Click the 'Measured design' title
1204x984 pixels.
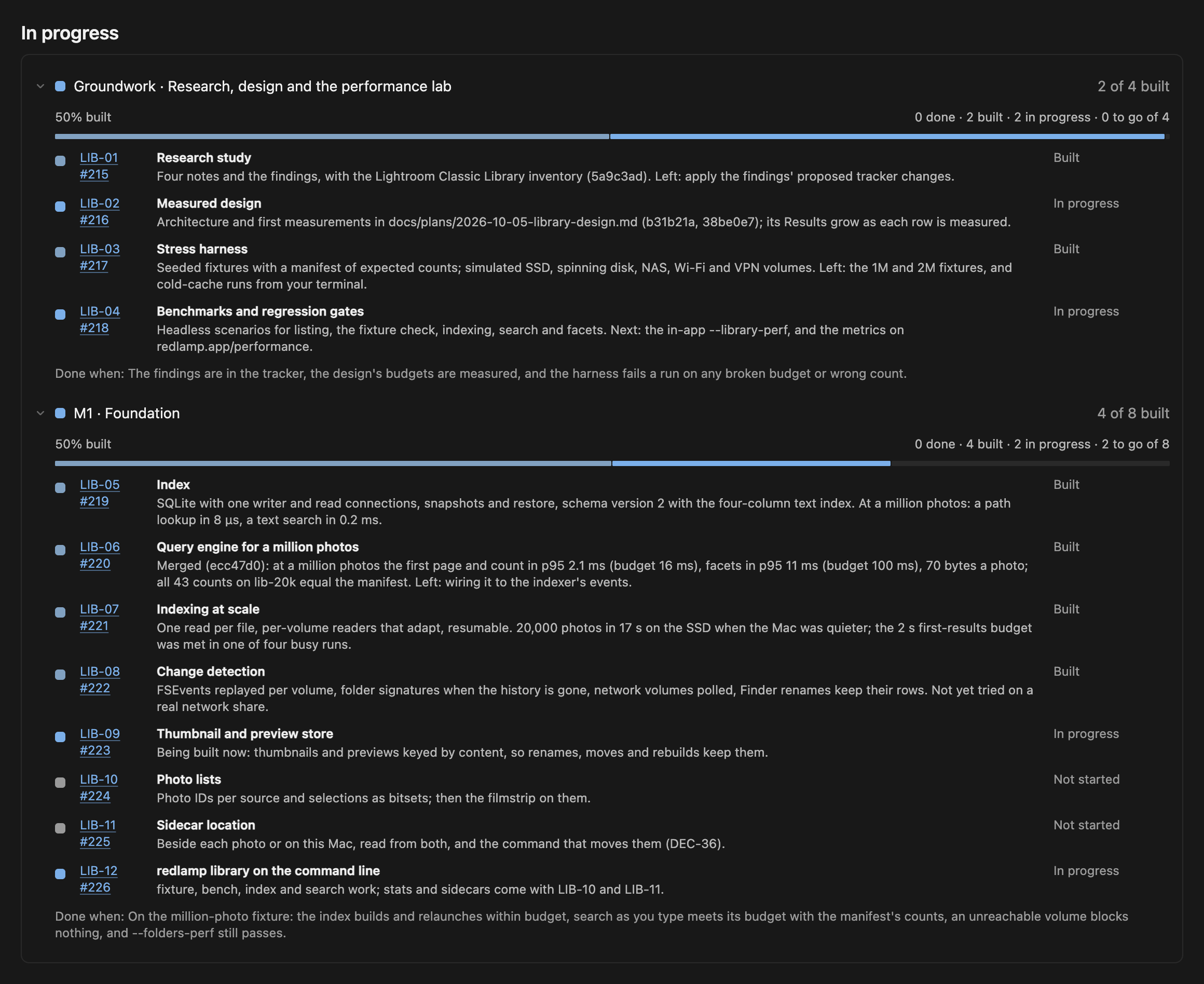pyautogui.click(x=209, y=203)
